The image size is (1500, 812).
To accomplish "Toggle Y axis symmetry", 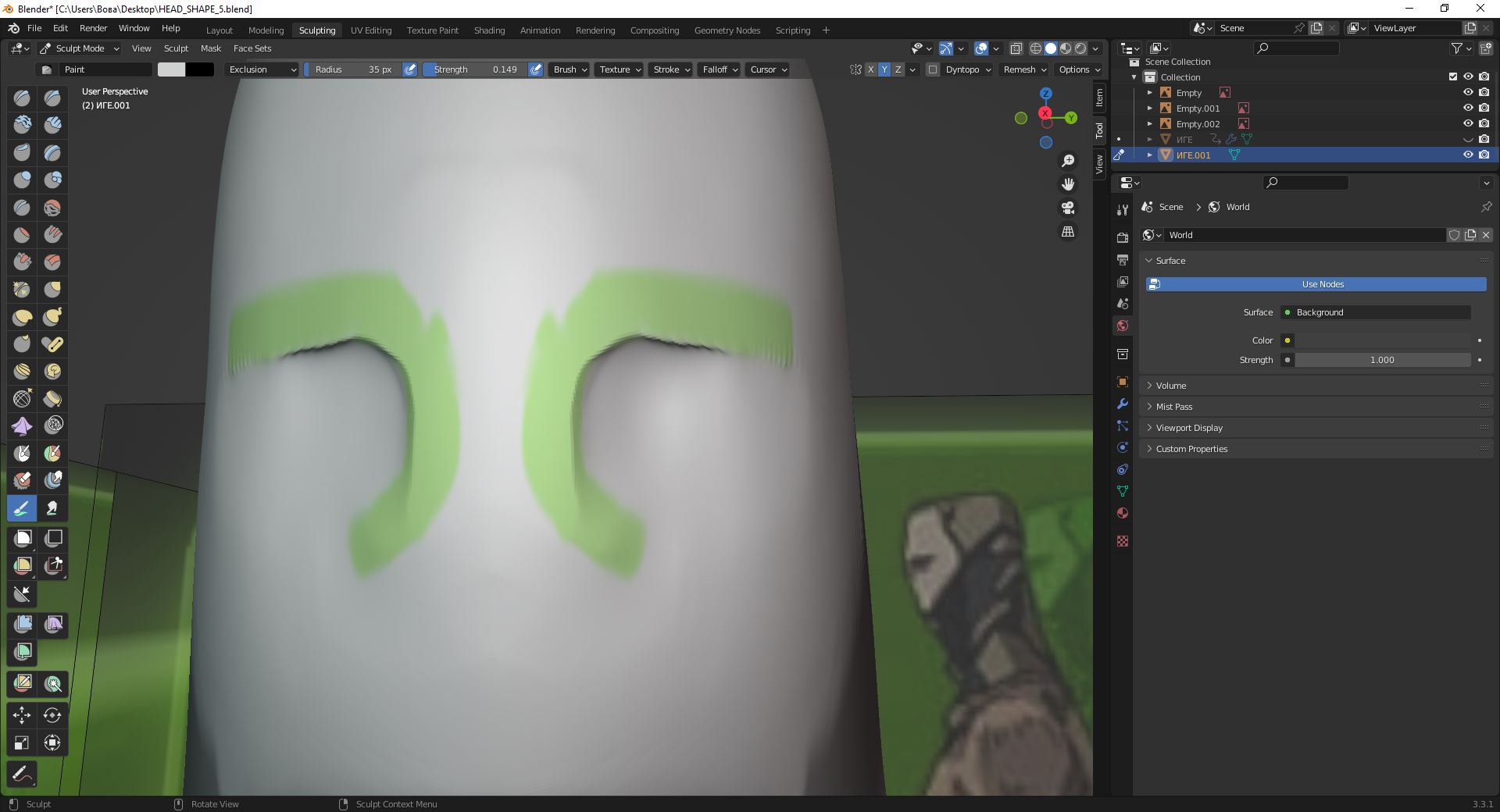I will pos(884,69).
